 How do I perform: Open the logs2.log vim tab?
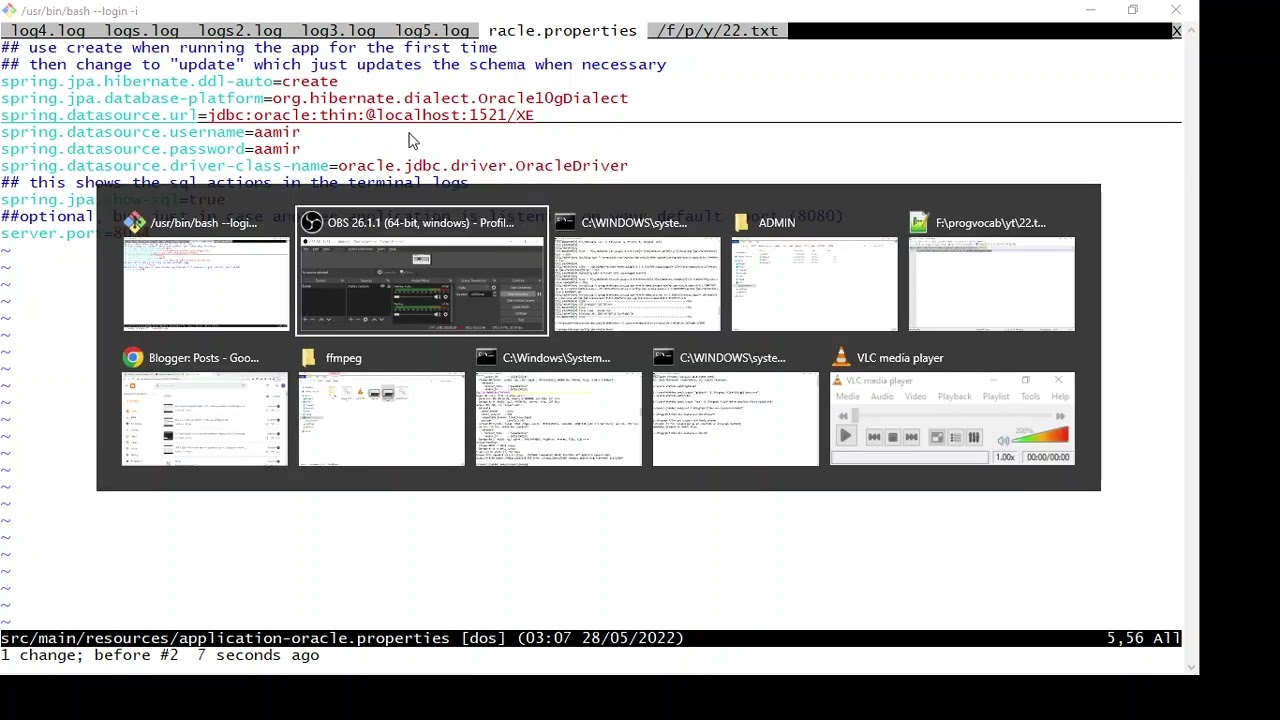(x=240, y=31)
